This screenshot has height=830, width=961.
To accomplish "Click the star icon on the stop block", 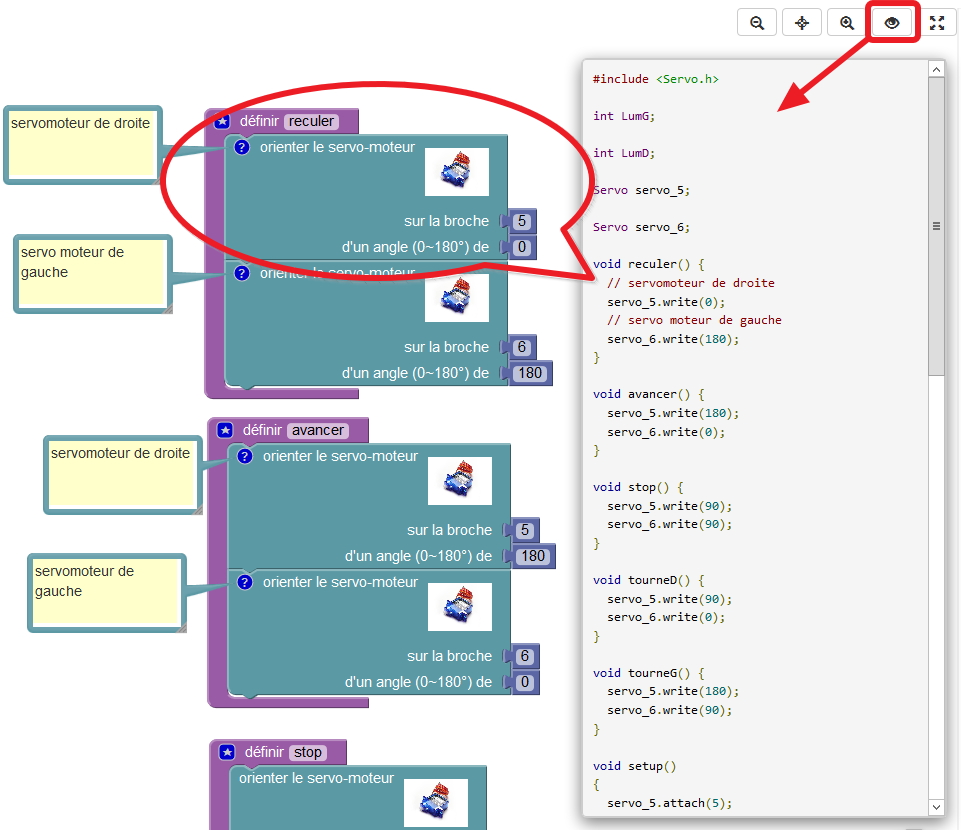I will click(227, 752).
